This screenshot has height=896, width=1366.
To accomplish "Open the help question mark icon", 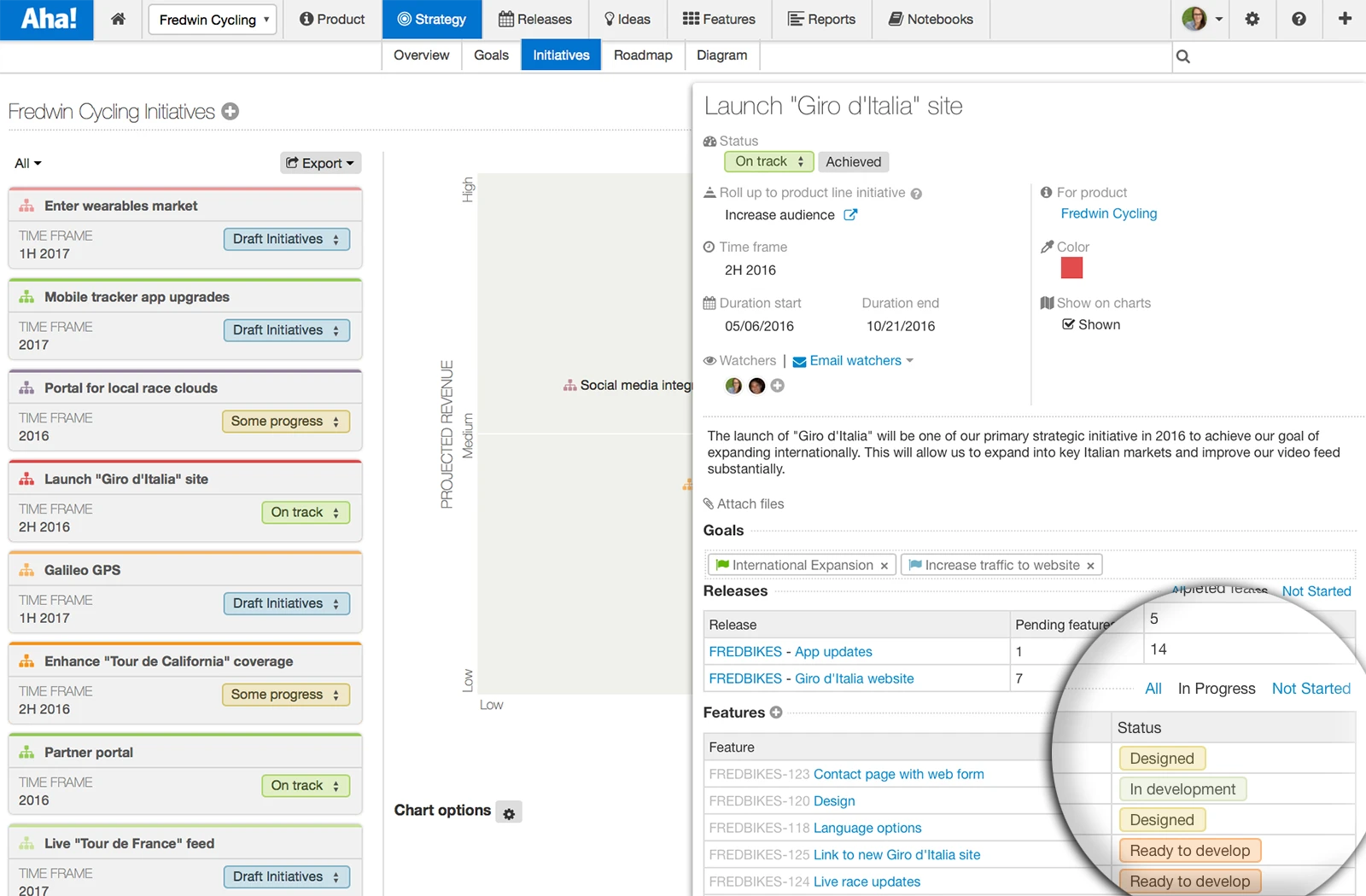I will click(x=1299, y=19).
